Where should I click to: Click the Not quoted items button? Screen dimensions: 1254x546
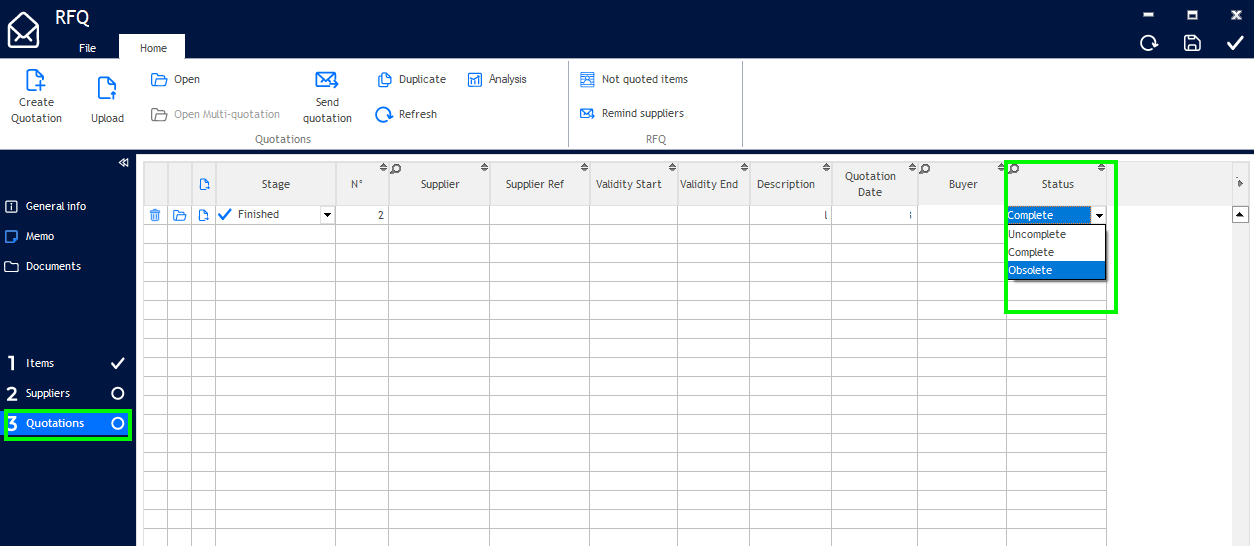[634, 80]
